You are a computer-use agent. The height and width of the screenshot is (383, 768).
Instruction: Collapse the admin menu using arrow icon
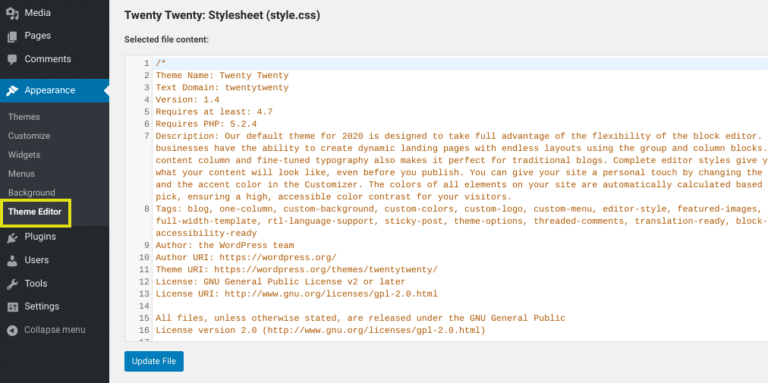(13, 330)
